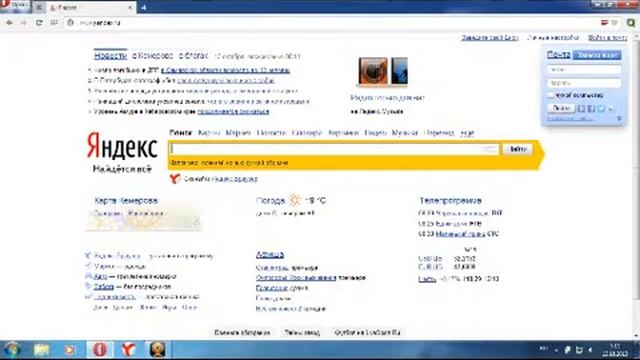Viewport: 640px width, 360px height.
Task: Click 'Войти в почту' link at top right
Action: 607,38
